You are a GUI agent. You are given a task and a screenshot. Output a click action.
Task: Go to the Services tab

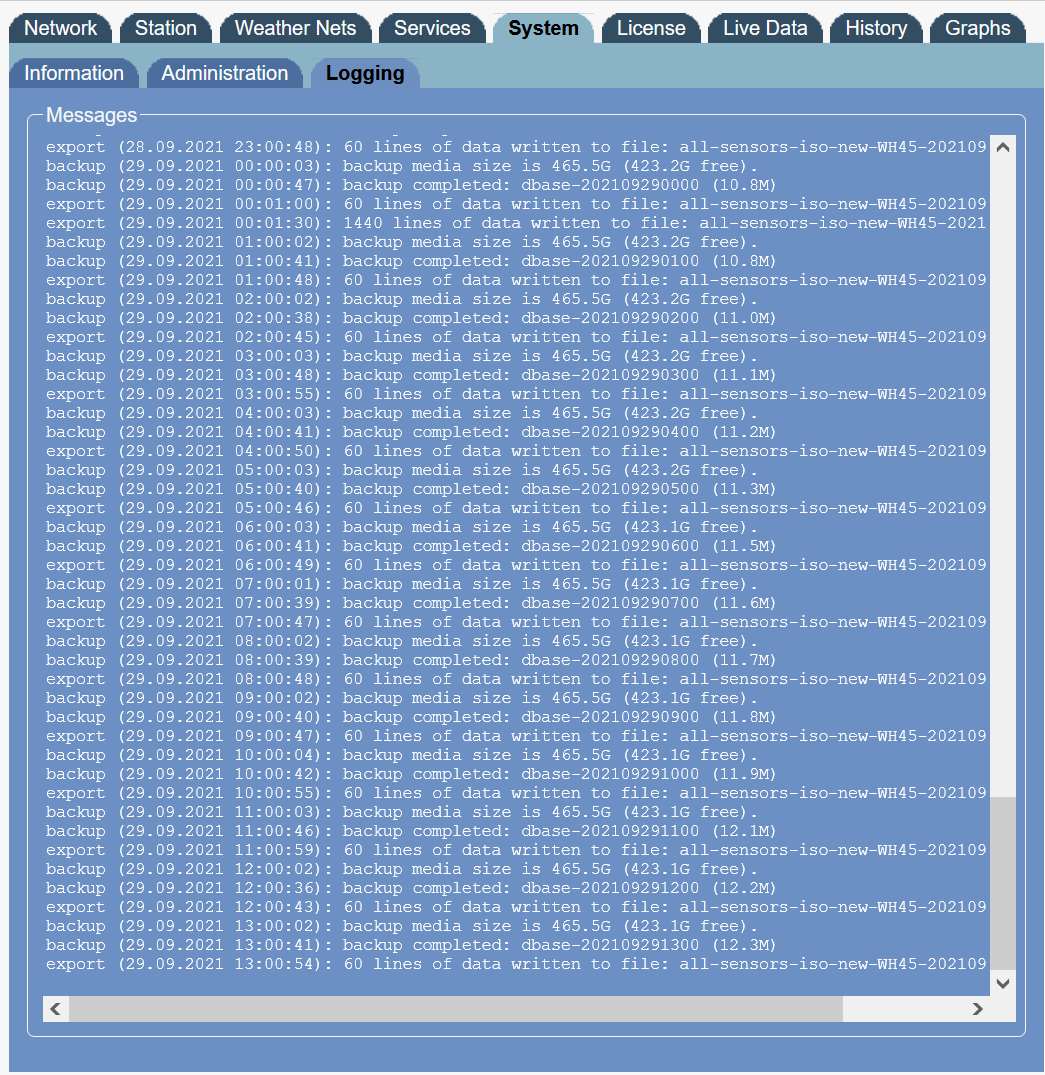tap(432, 28)
